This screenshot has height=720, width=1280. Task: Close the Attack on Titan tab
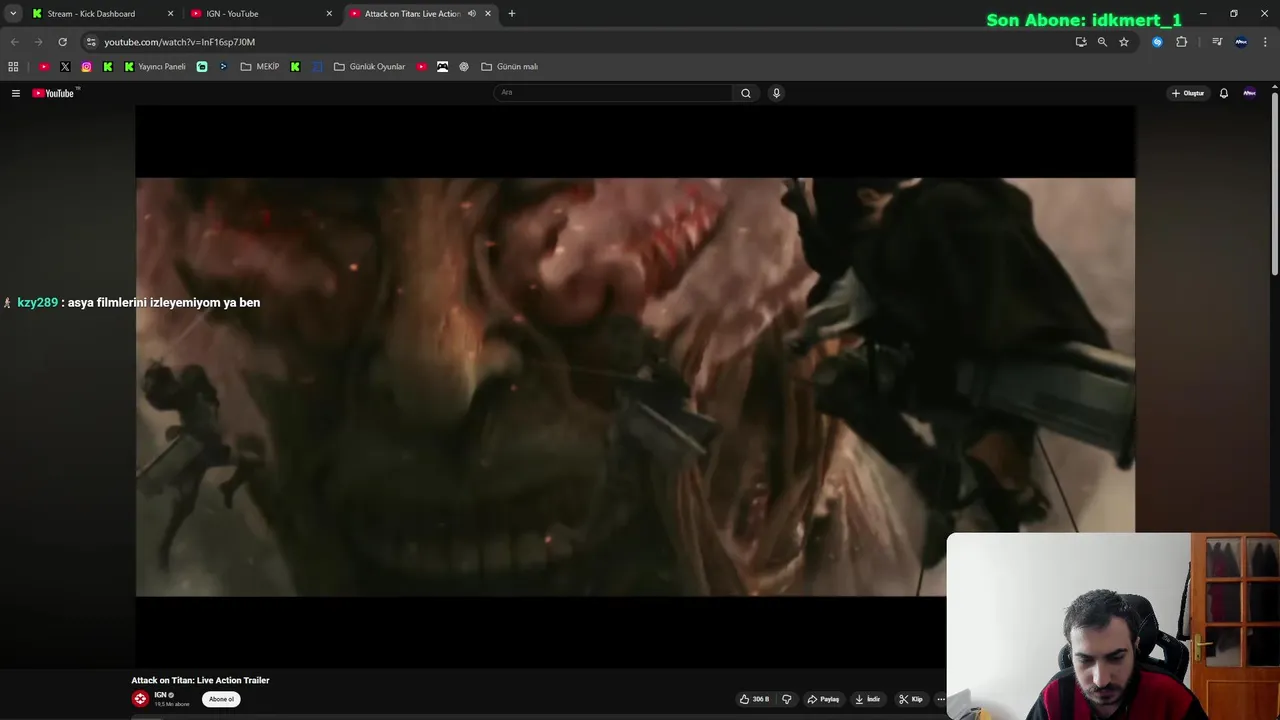coord(488,14)
